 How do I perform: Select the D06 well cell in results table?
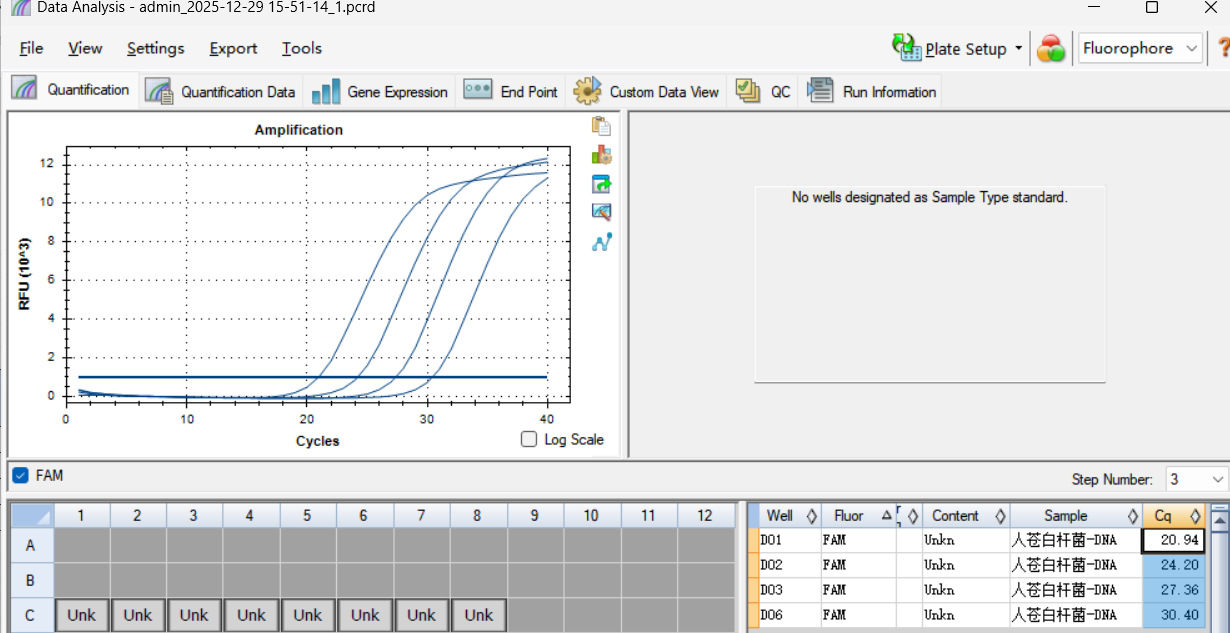click(789, 616)
